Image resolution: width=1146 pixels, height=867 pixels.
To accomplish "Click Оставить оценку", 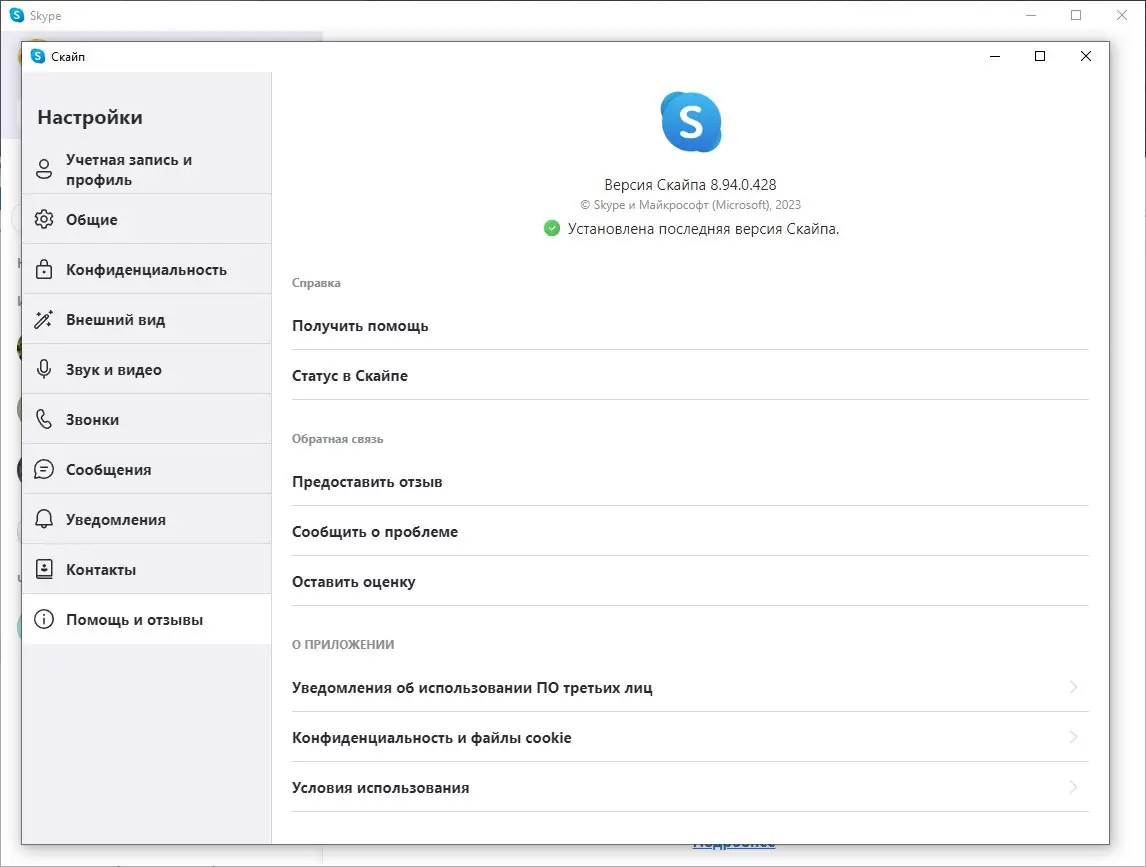I will 690,582.
